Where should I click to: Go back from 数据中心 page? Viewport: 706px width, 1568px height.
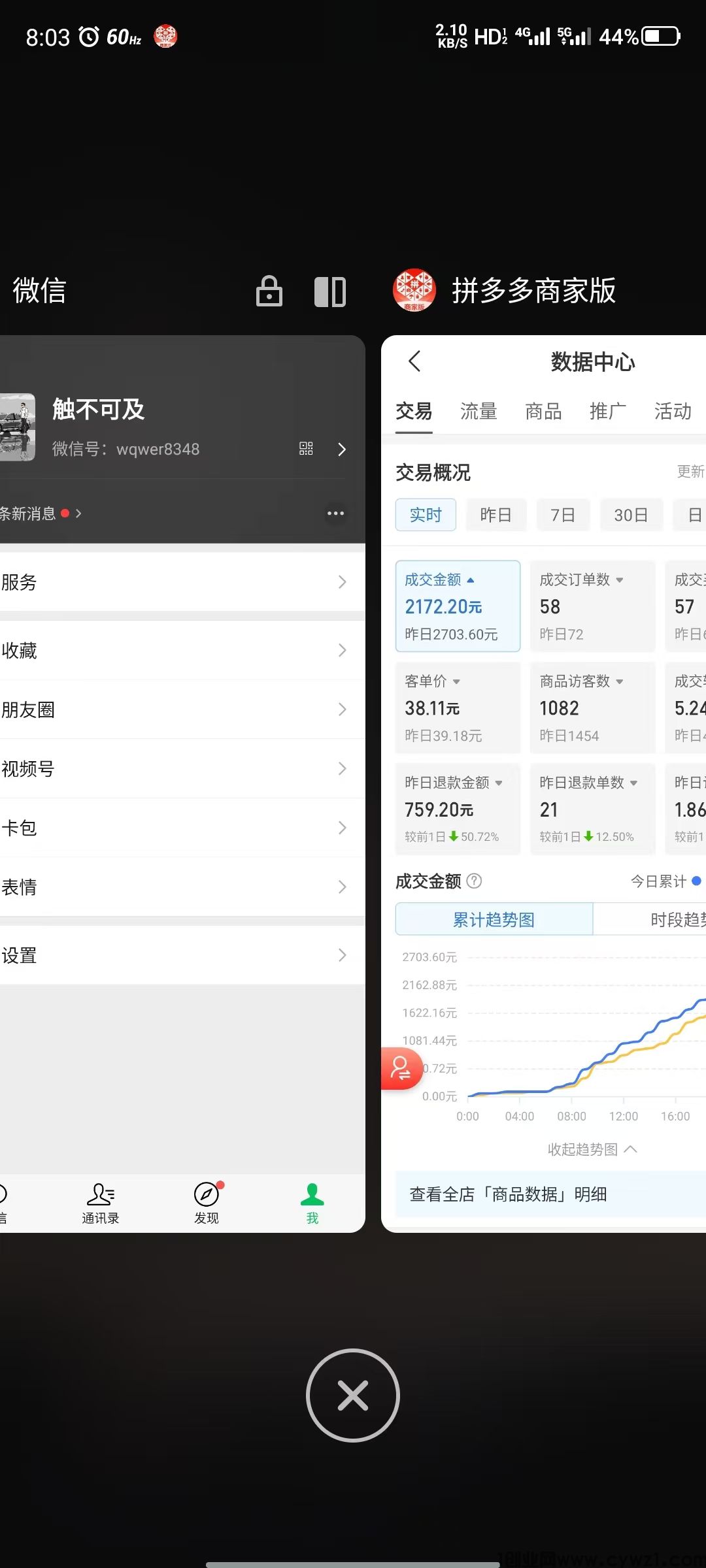point(414,361)
